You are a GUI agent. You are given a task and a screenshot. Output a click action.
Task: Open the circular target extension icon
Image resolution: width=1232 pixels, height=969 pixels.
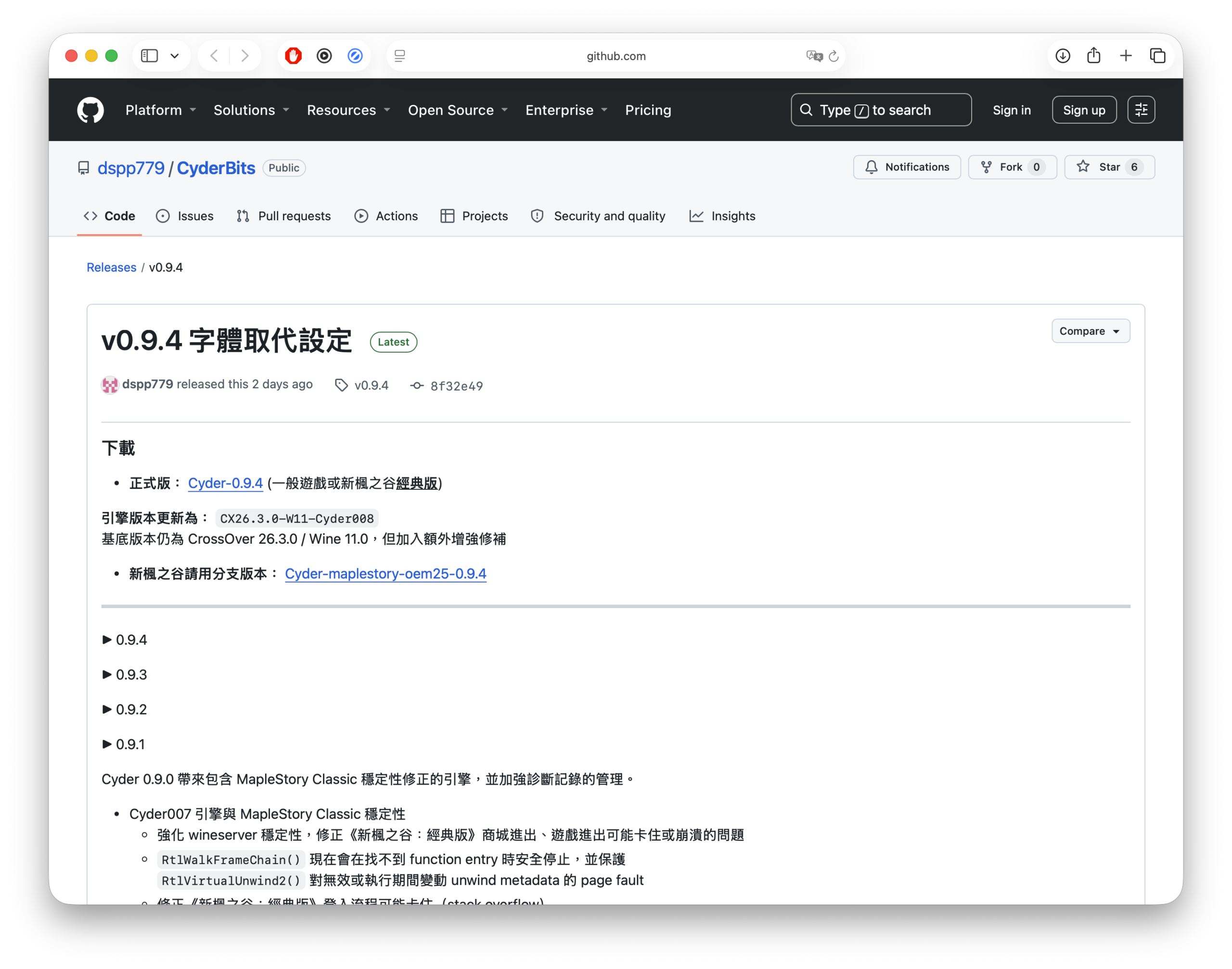click(x=324, y=56)
